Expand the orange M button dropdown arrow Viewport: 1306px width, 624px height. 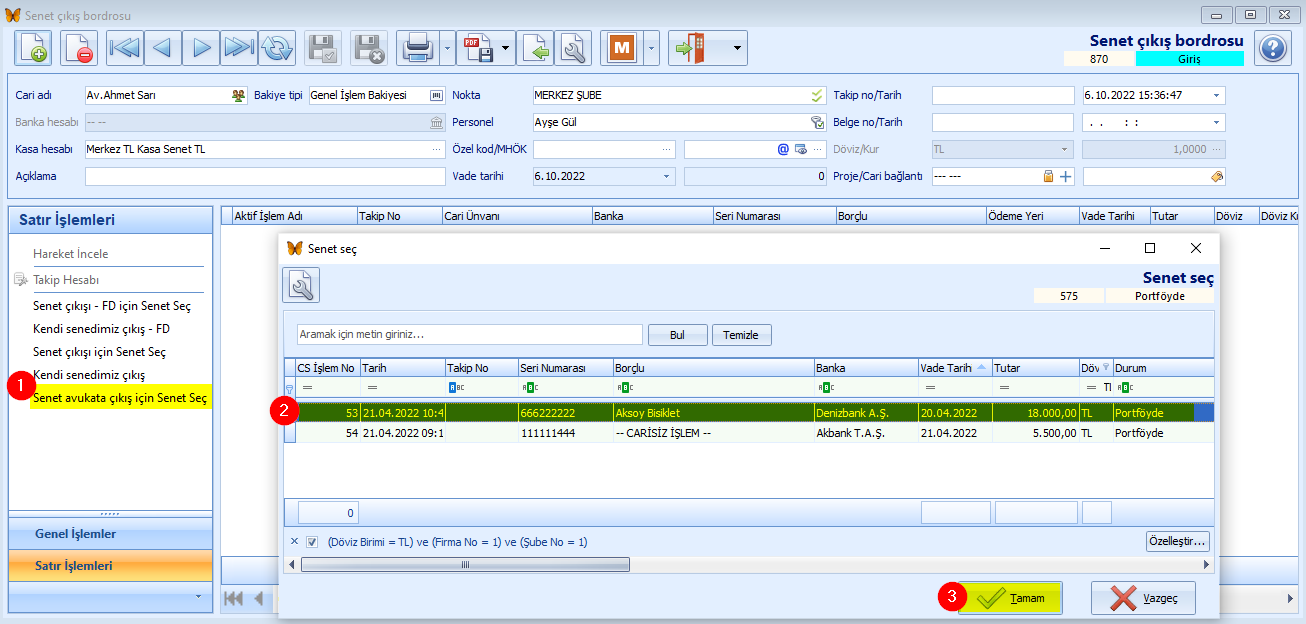651,47
